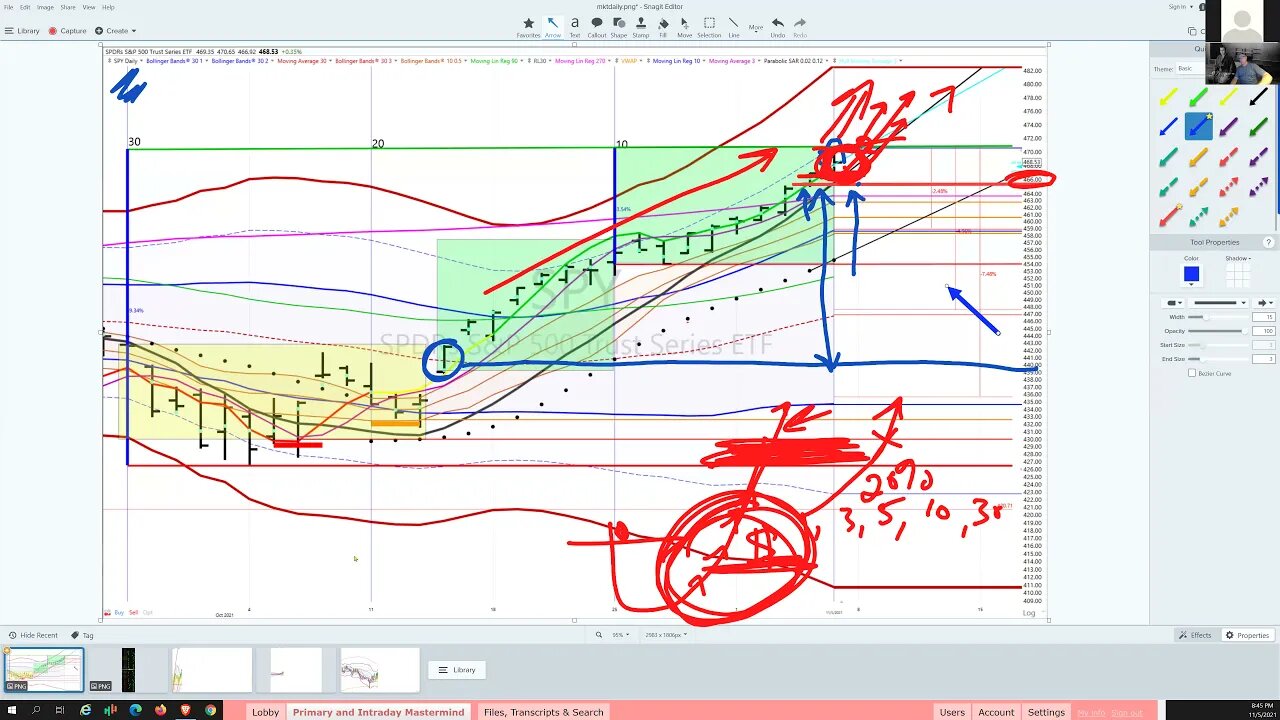Undo the last edit
Image resolution: width=1280 pixels, height=720 pixels.
point(778,26)
